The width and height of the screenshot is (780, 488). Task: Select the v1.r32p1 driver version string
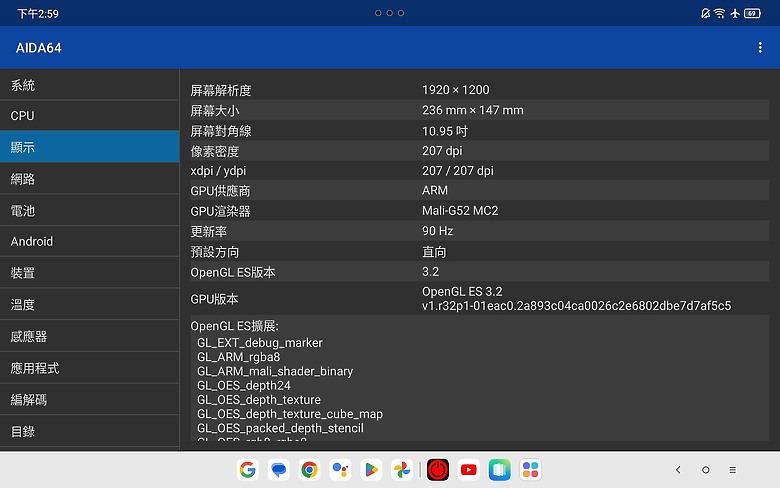pyautogui.click(x=577, y=306)
